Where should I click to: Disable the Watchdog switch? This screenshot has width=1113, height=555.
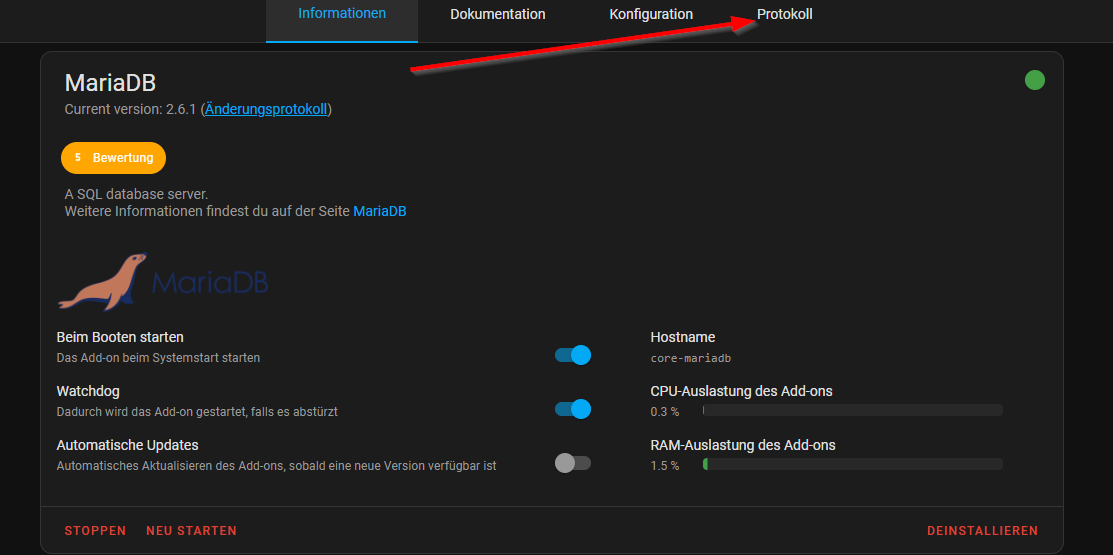(x=573, y=409)
